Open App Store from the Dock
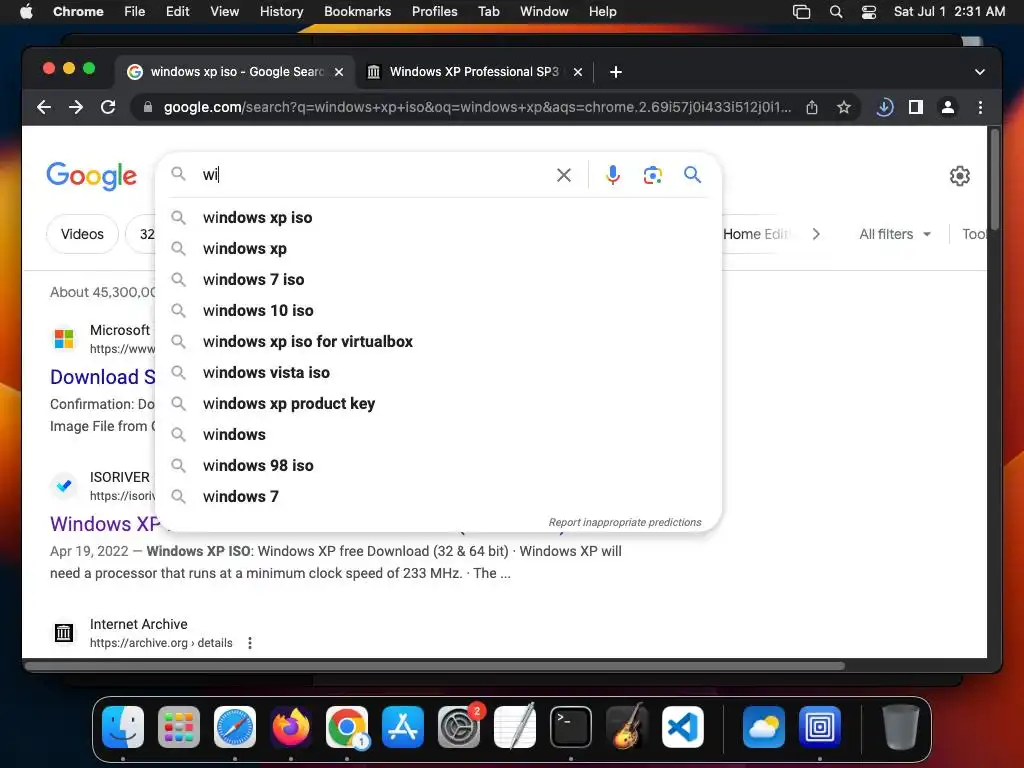1024x768 pixels. 403,726
